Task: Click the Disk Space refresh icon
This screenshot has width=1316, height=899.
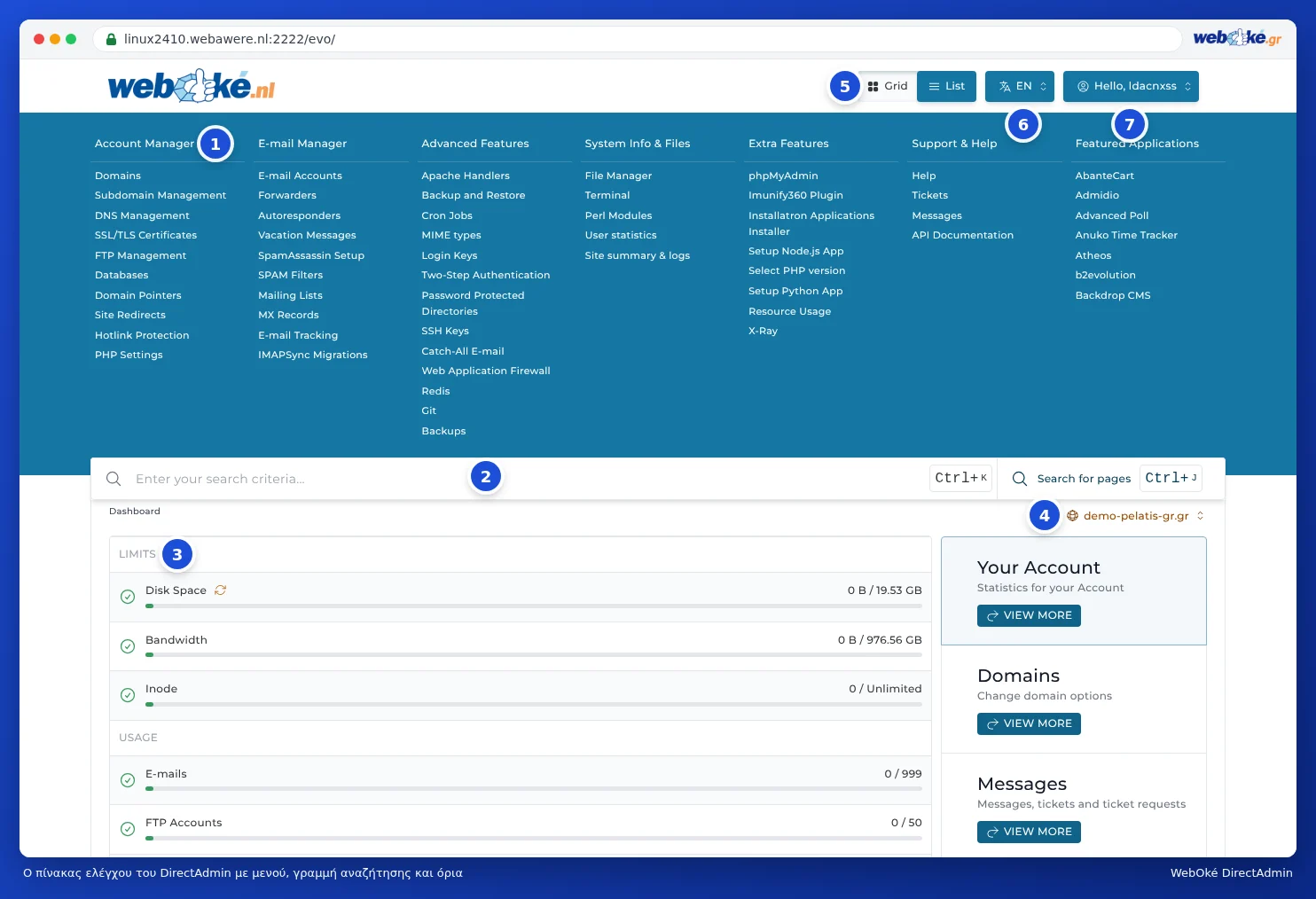Action: (220, 590)
